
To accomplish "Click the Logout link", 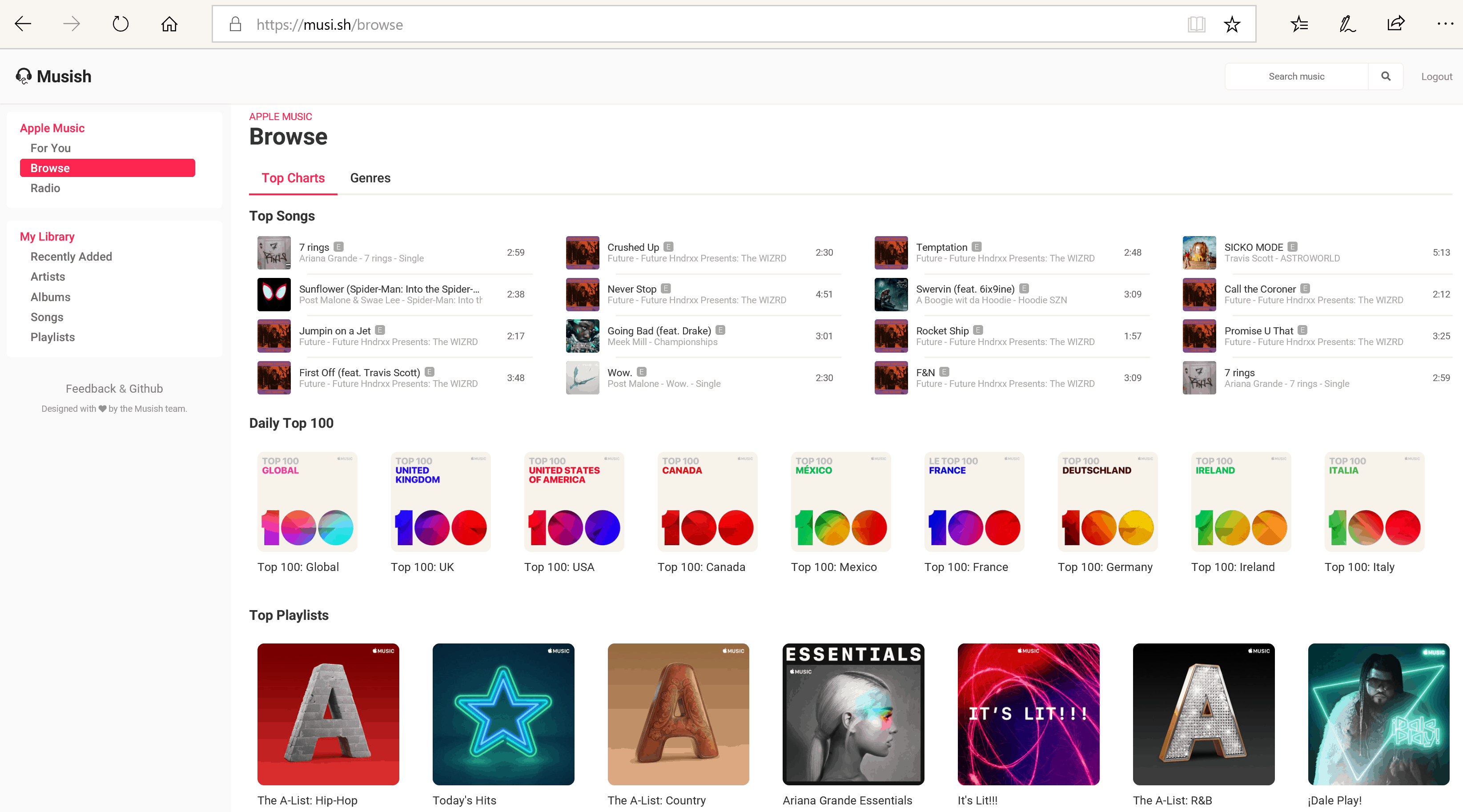I will [x=1436, y=76].
